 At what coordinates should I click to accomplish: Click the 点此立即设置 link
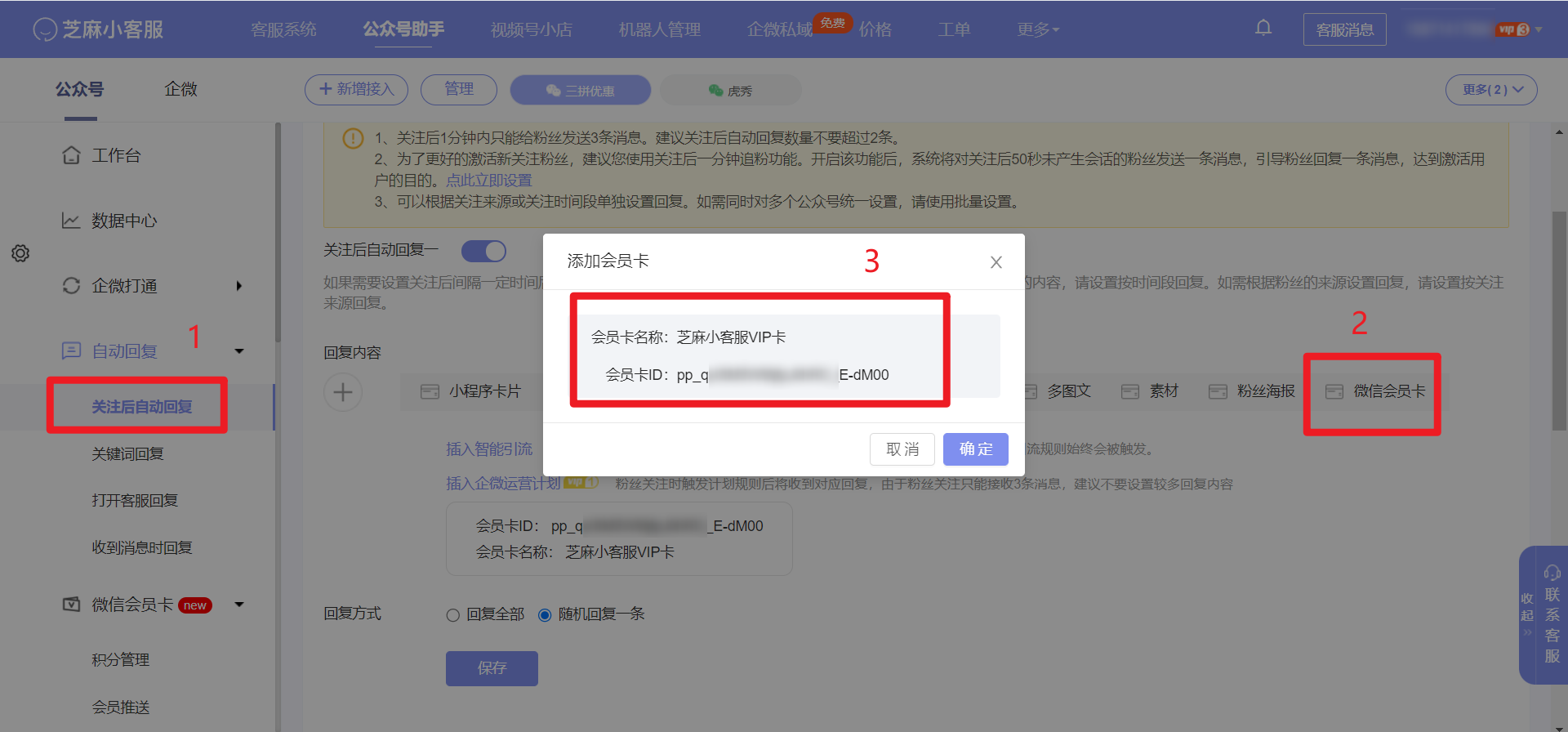[x=489, y=181]
